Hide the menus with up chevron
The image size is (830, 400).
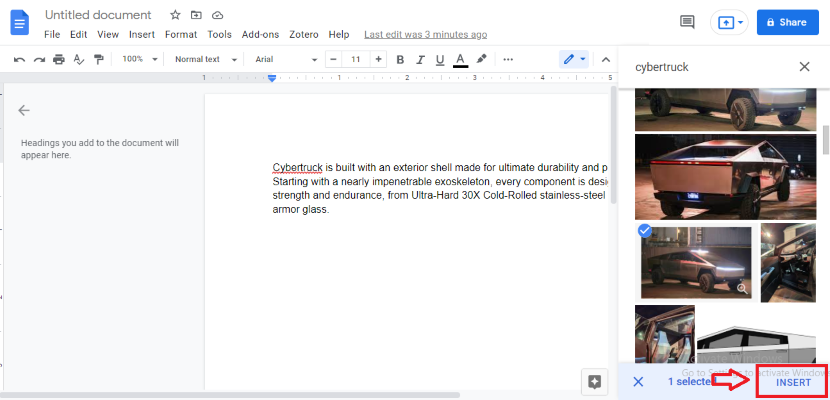606,59
